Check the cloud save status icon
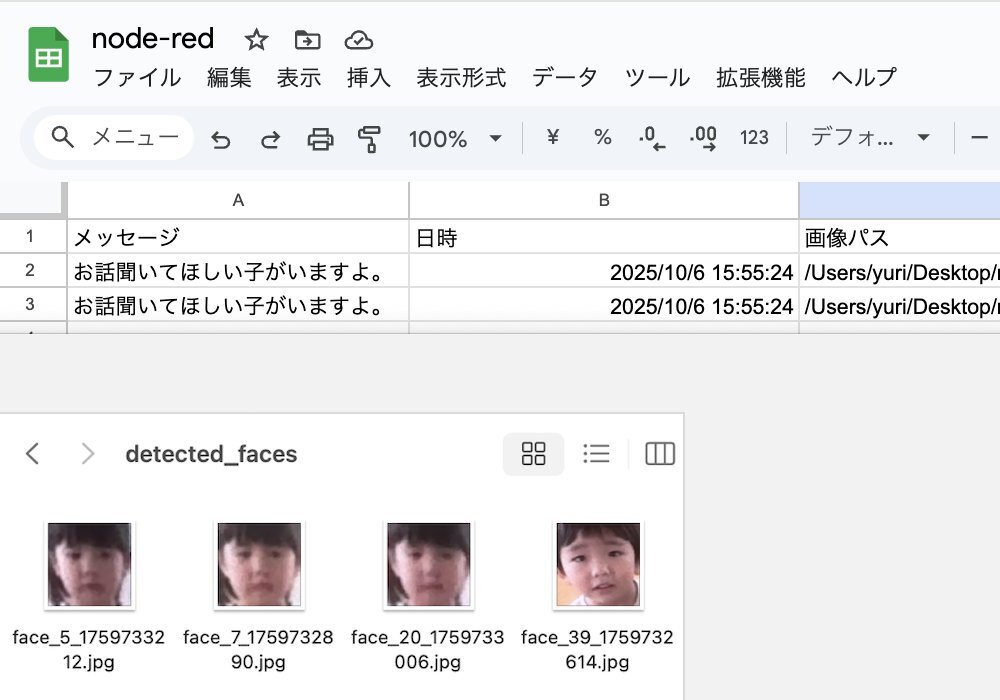Screen dimensions: 1000x700 pyautogui.click(x=358, y=40)
